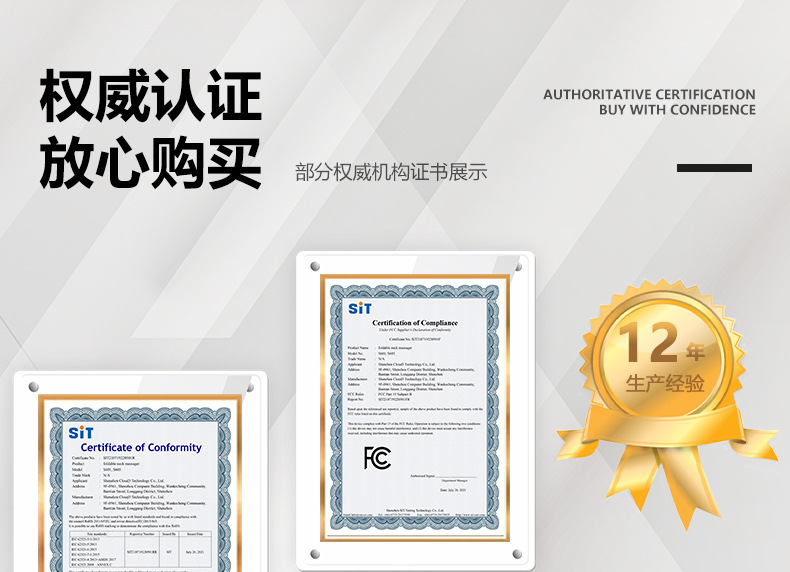
Task: Click the SiT logo on the center certificate
Action: point(359,308)
